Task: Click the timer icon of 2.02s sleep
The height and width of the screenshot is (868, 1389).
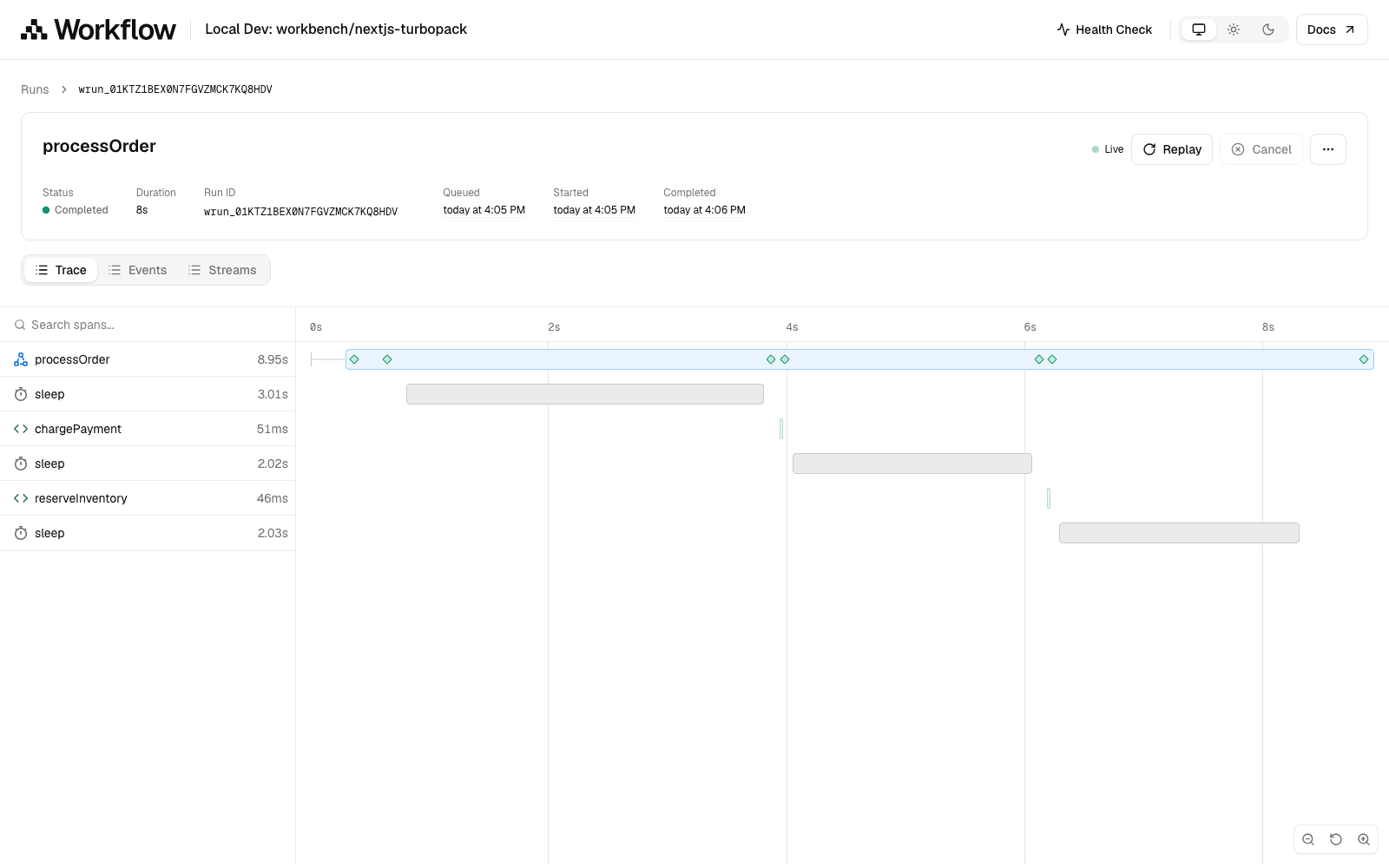Action: (21, 464)
